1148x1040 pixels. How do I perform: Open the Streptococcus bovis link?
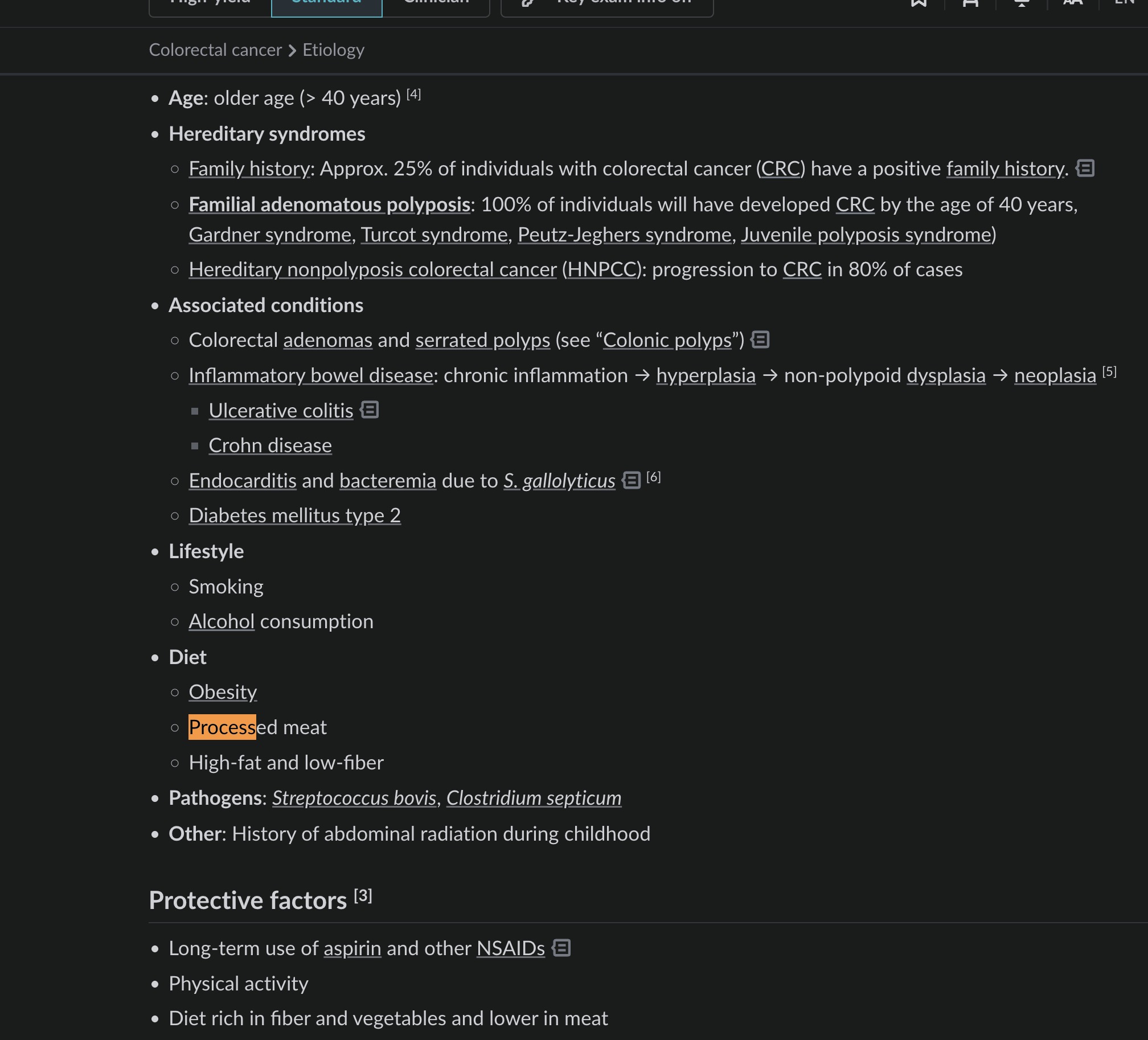coord(354,798)
